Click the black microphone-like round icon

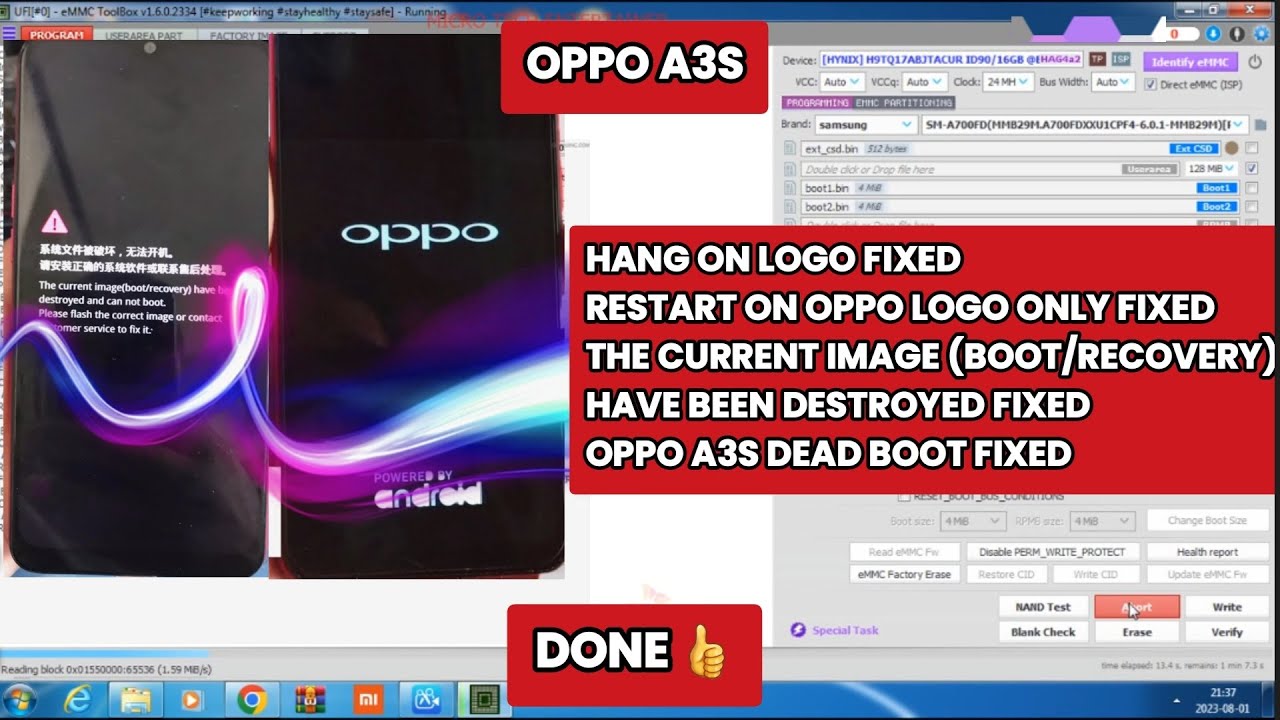(1237, 33)
